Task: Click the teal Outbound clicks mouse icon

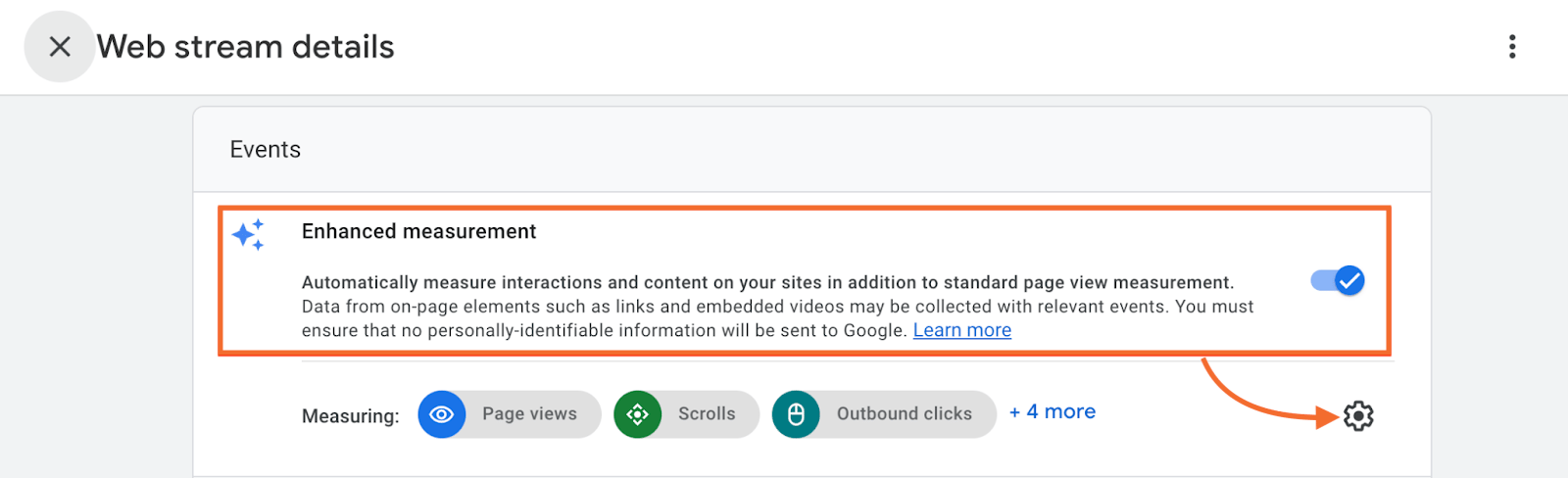Action: (796, 414)
